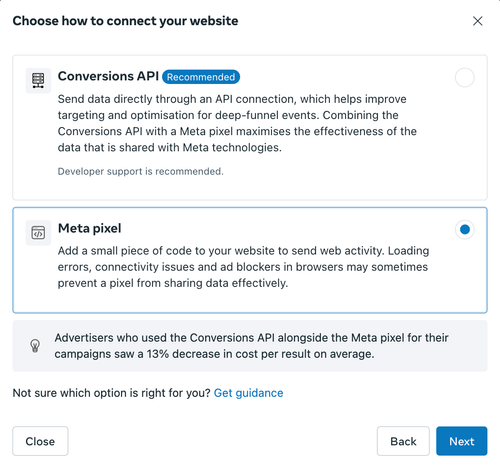
Task: Proceed with the blue Next button
Action: [x=462, y=441]
